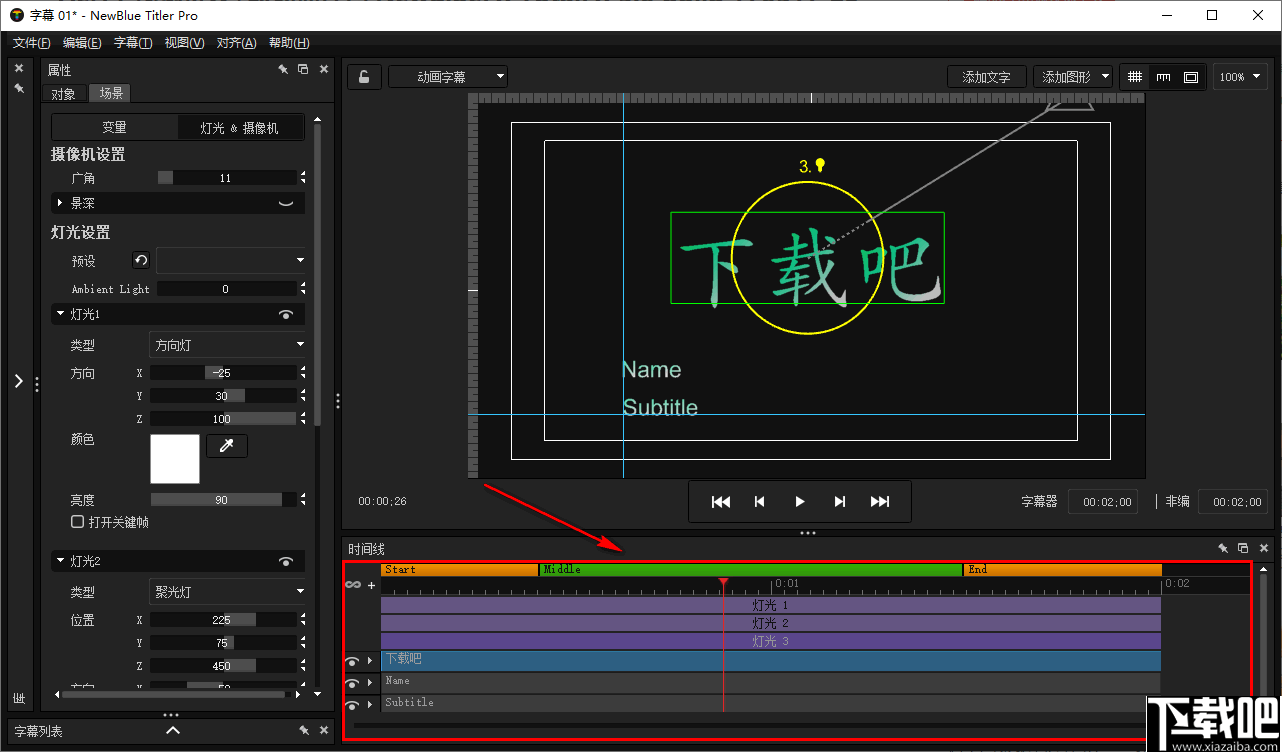Toggle the grid display icon in top toolbar

[x=1135, y=76]
